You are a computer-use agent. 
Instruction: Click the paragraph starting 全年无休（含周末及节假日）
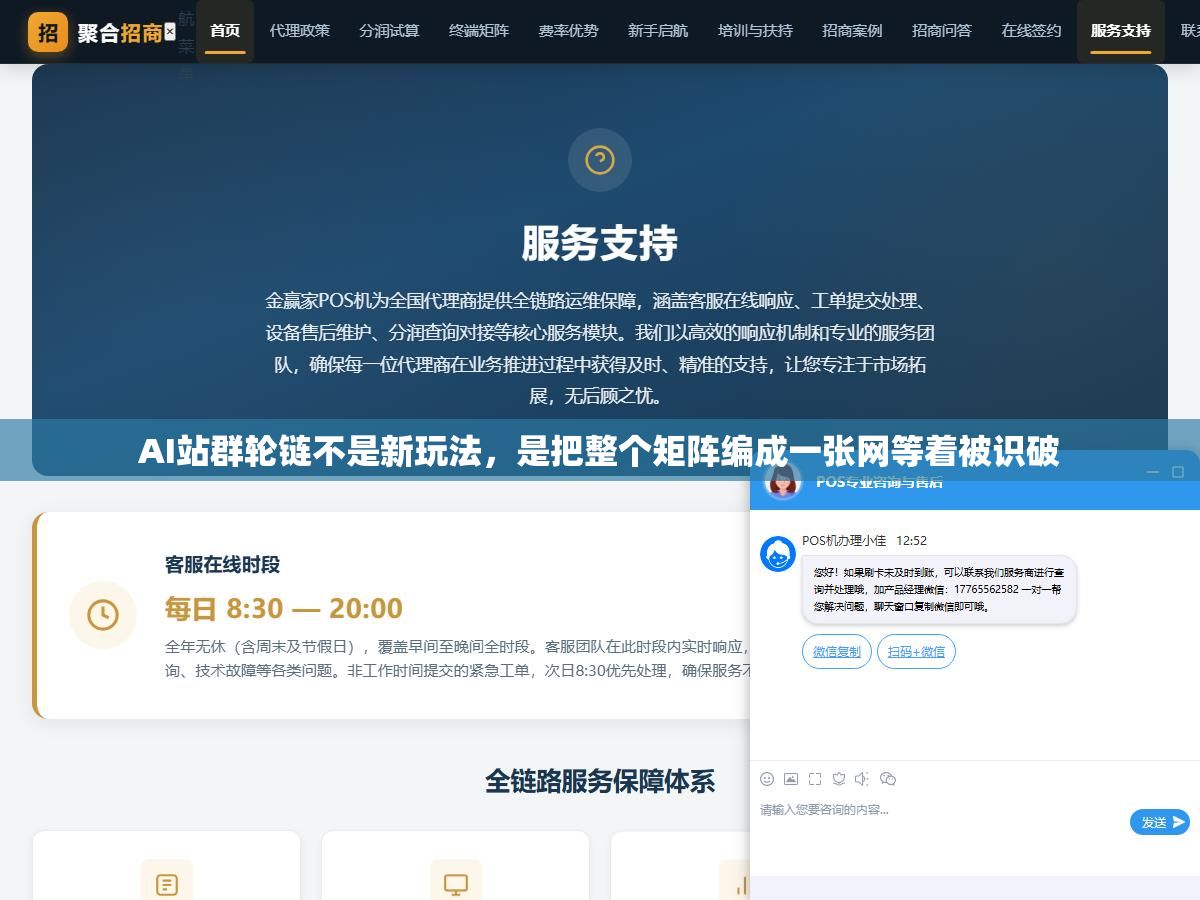(457, 658)
